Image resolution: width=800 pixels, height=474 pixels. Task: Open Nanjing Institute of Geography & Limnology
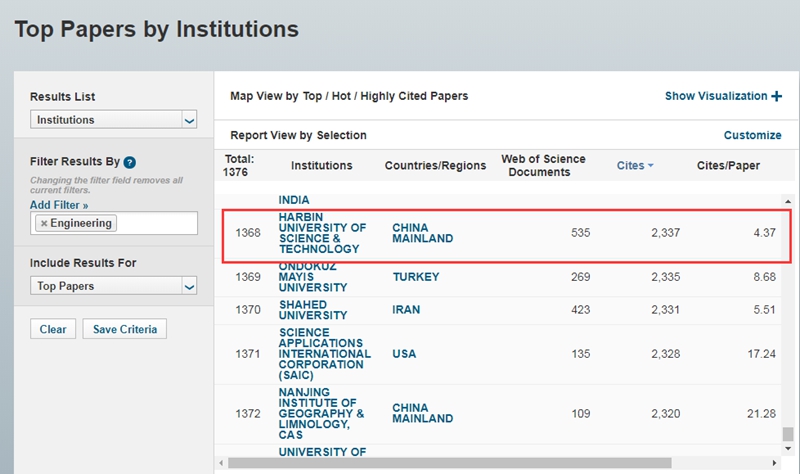[x=321, y=414]
